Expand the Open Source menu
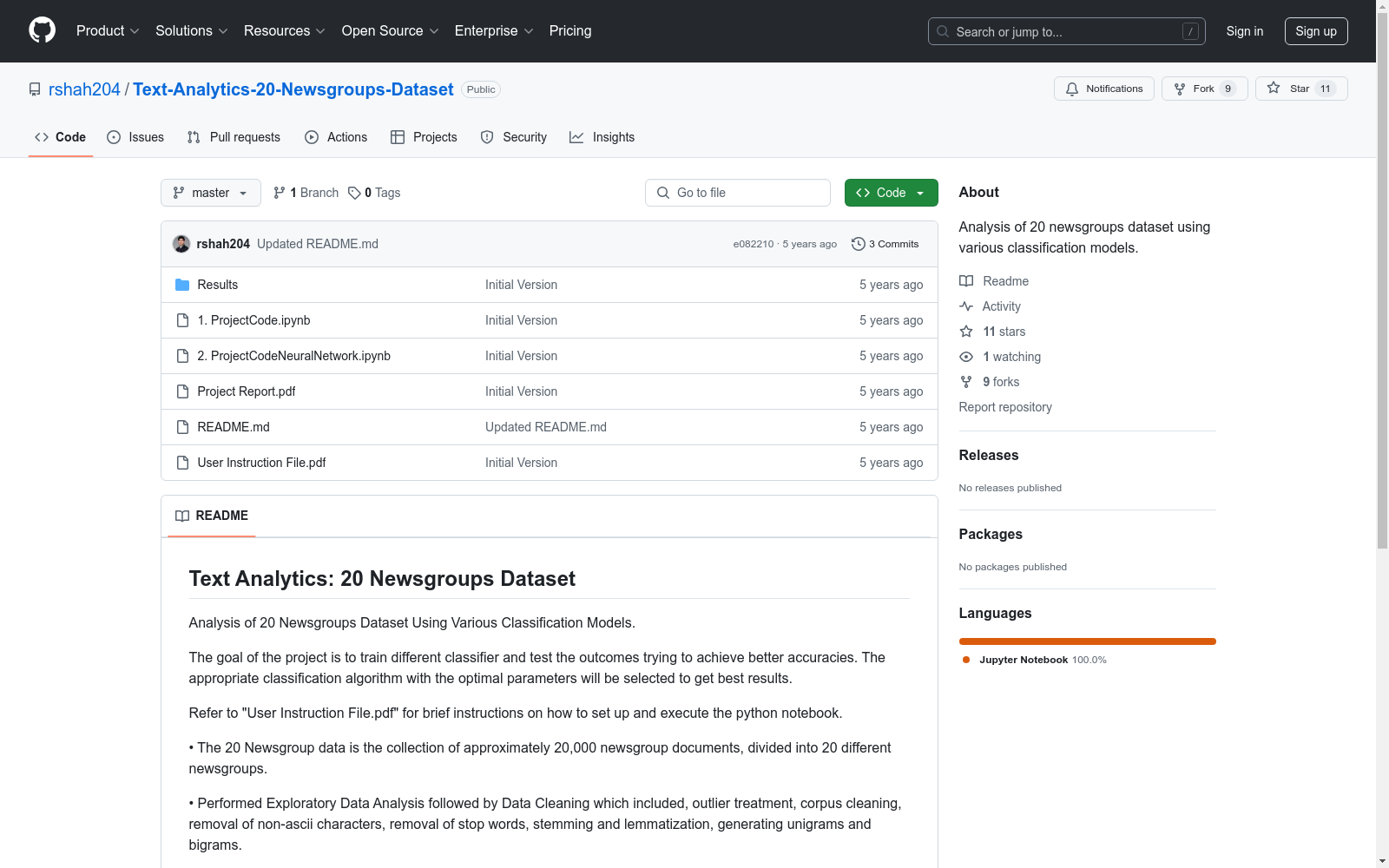1389x868 pixels. 391,31
